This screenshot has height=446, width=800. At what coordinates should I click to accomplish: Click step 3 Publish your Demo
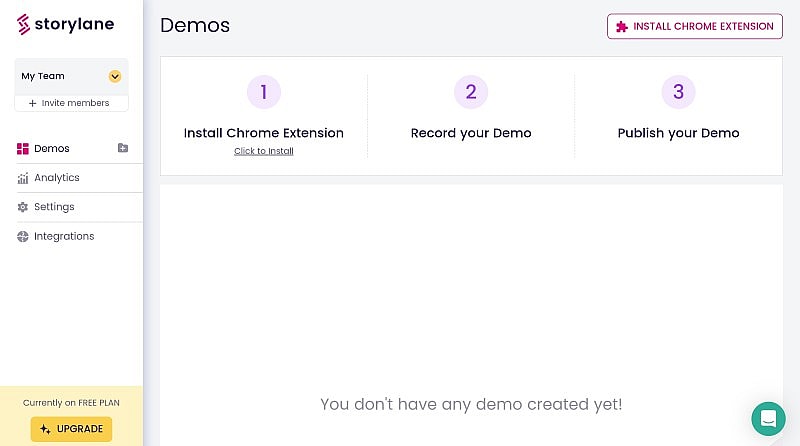tap(678, 133)
